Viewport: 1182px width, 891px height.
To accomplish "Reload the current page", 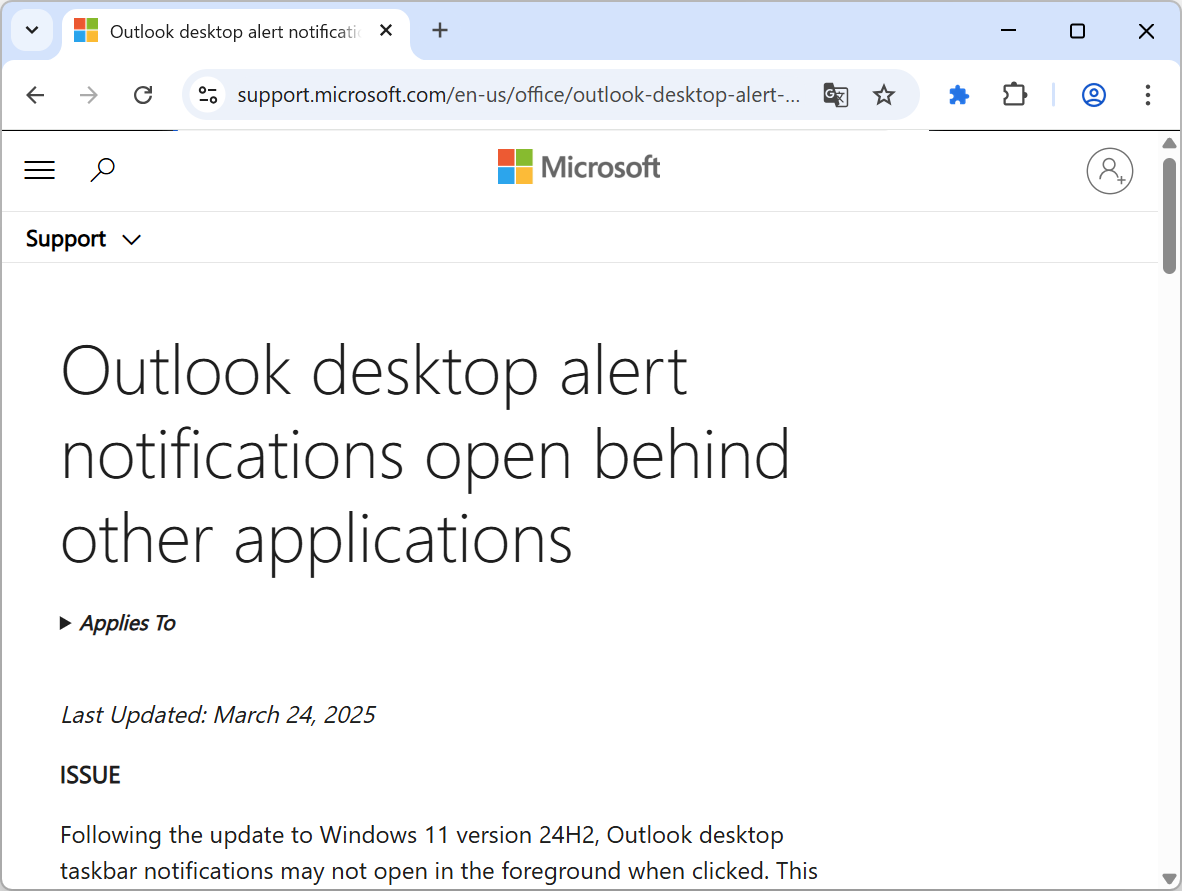I will click(143, 95).
